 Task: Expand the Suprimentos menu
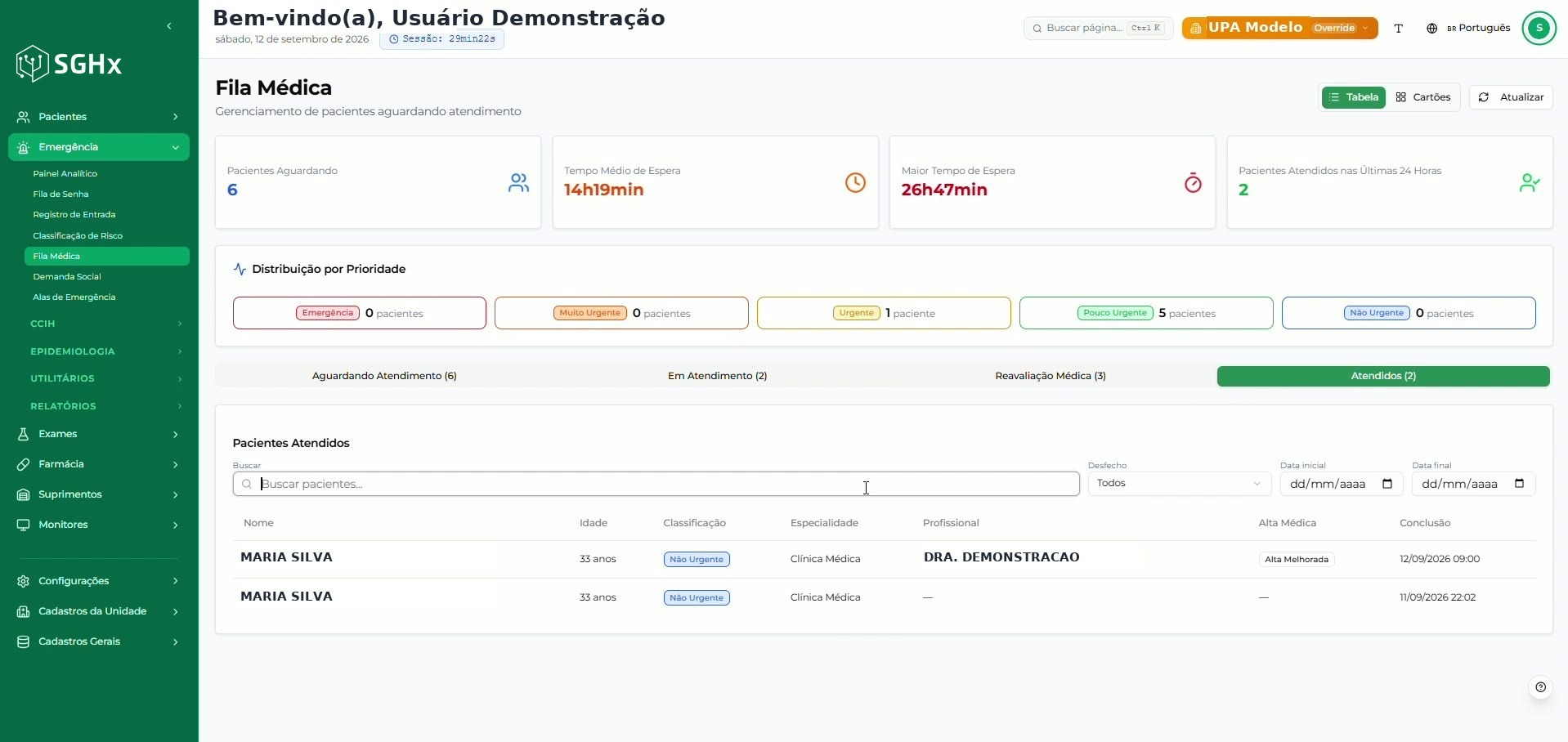[99, 494]
